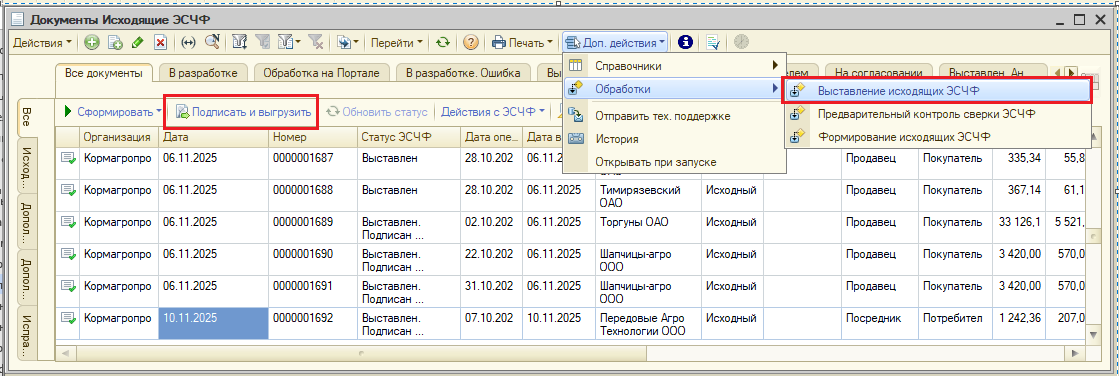
Task: Choose Открывать при запуске menu item
Action: (674, 162)
